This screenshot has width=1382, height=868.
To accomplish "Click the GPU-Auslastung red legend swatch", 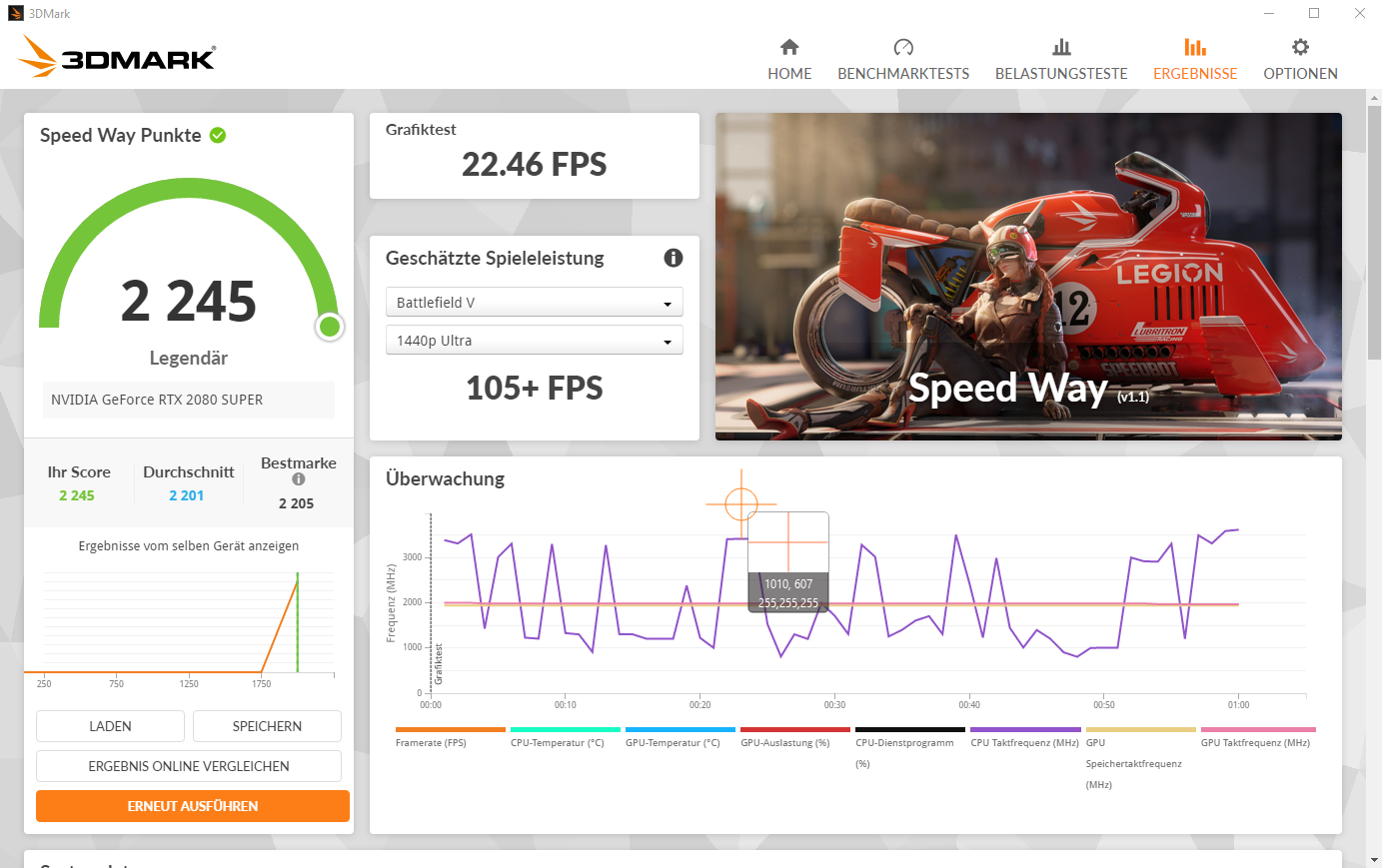I will coord(795,729).
